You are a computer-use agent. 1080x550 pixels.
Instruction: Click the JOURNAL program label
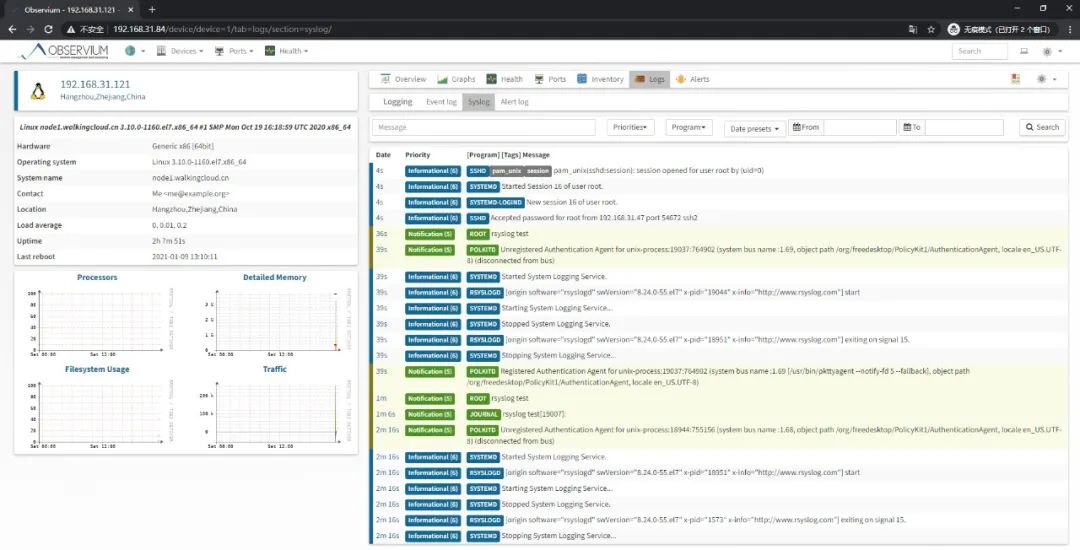[484, 414]
